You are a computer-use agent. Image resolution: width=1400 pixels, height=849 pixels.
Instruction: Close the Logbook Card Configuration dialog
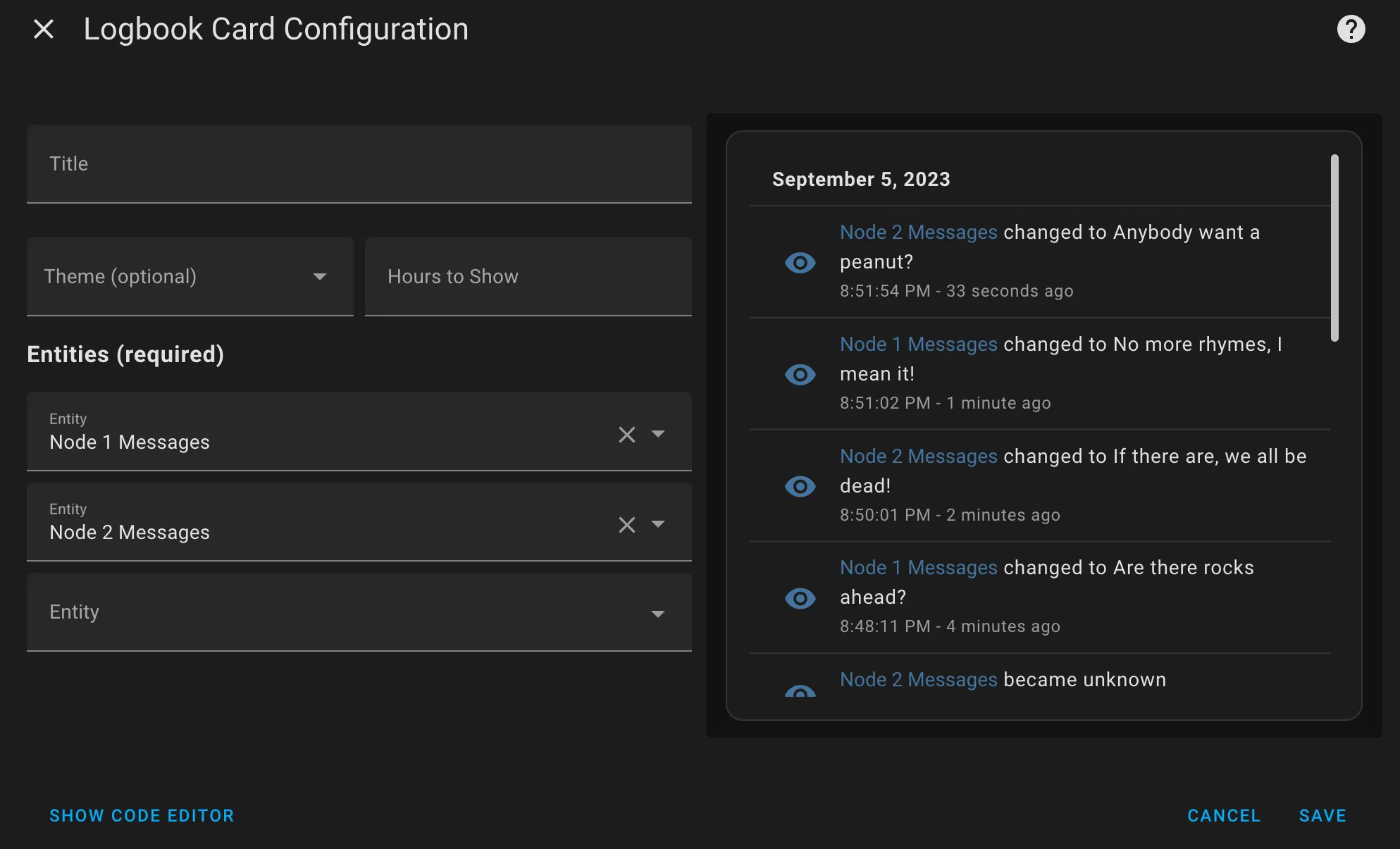[x=44, y=30]
